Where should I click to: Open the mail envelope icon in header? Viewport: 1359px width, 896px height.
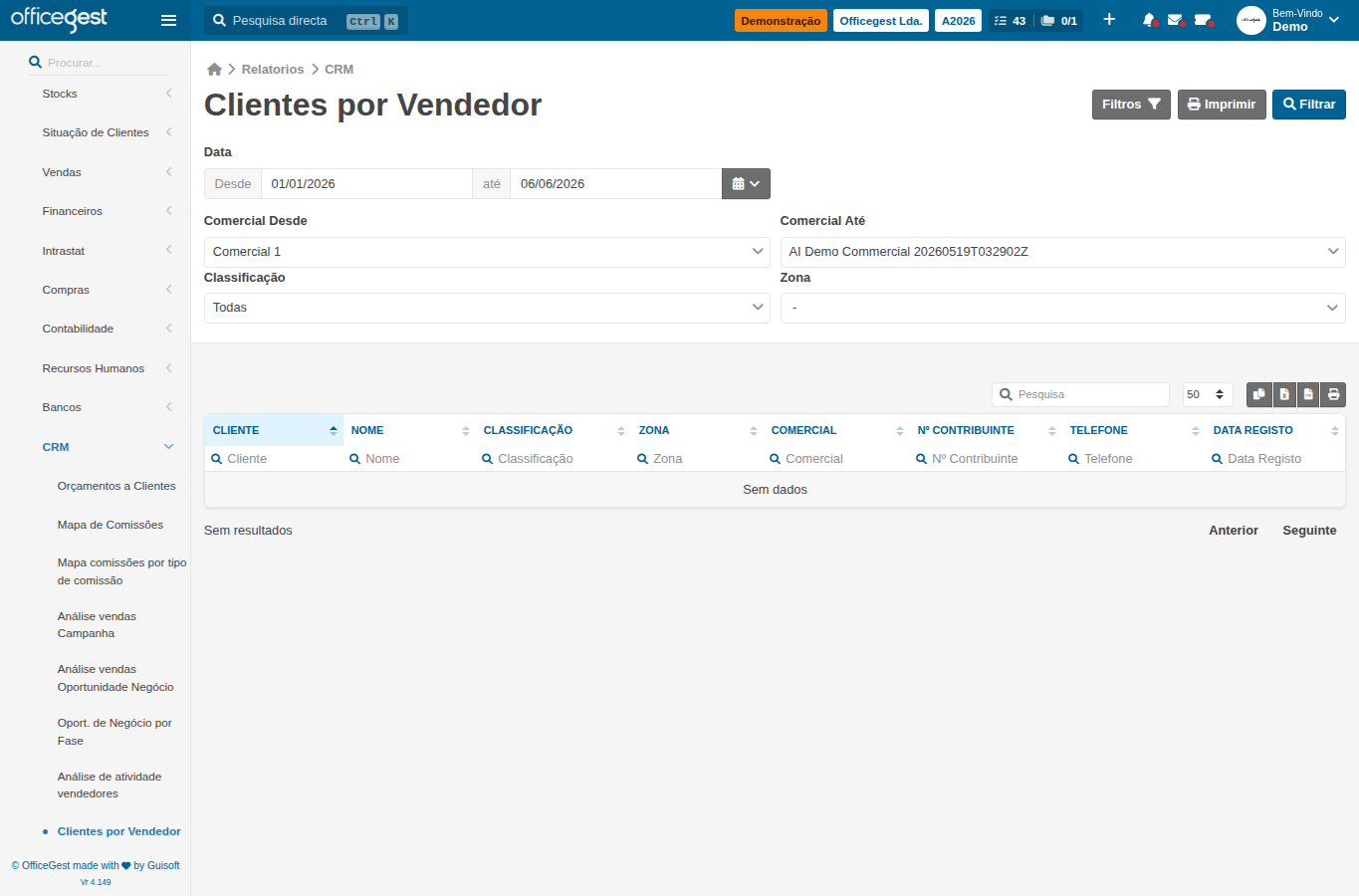click(x=1176, y=20)
